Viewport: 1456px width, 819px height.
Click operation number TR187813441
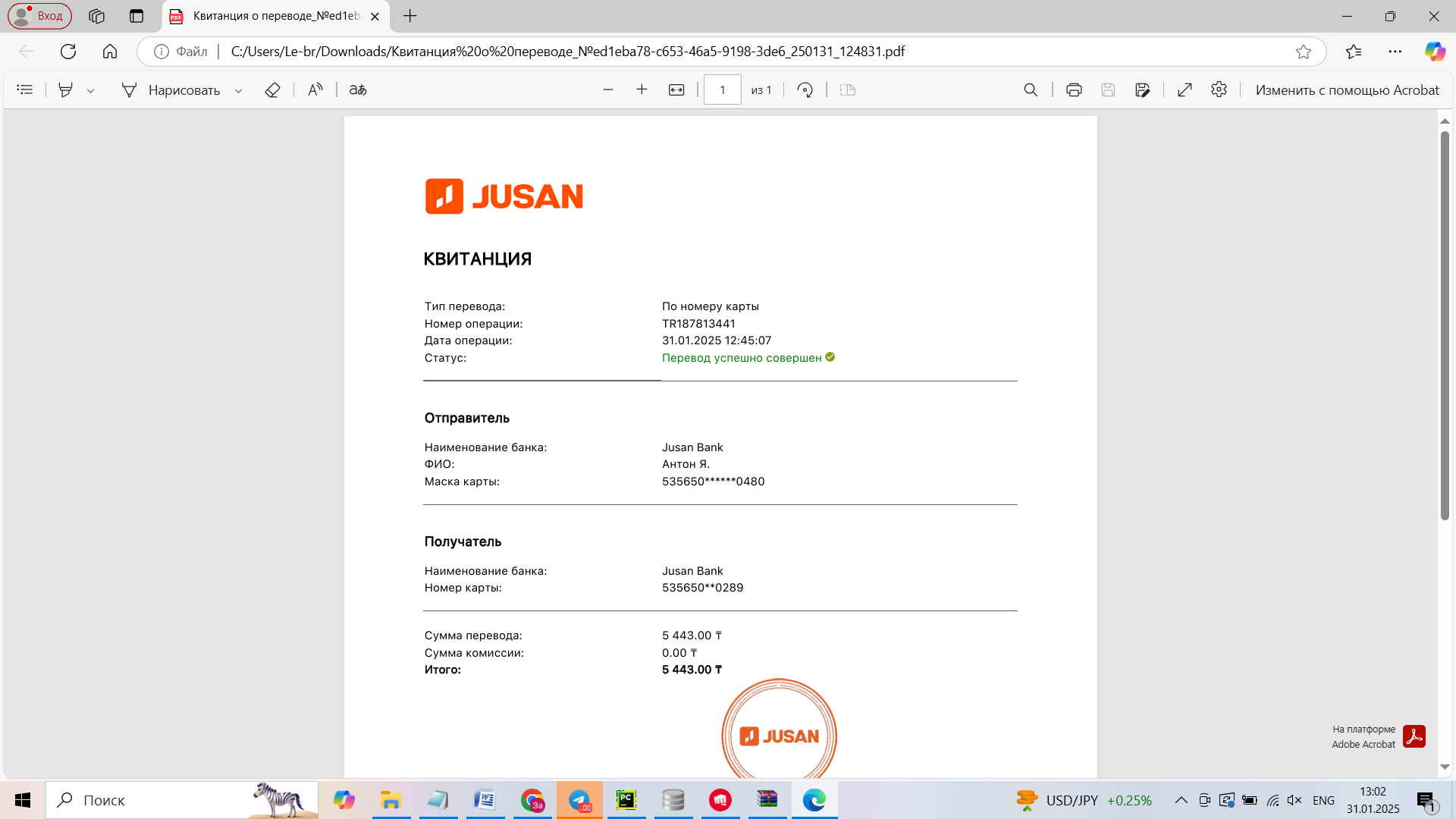pyautogui.click(x=698, y=324)
